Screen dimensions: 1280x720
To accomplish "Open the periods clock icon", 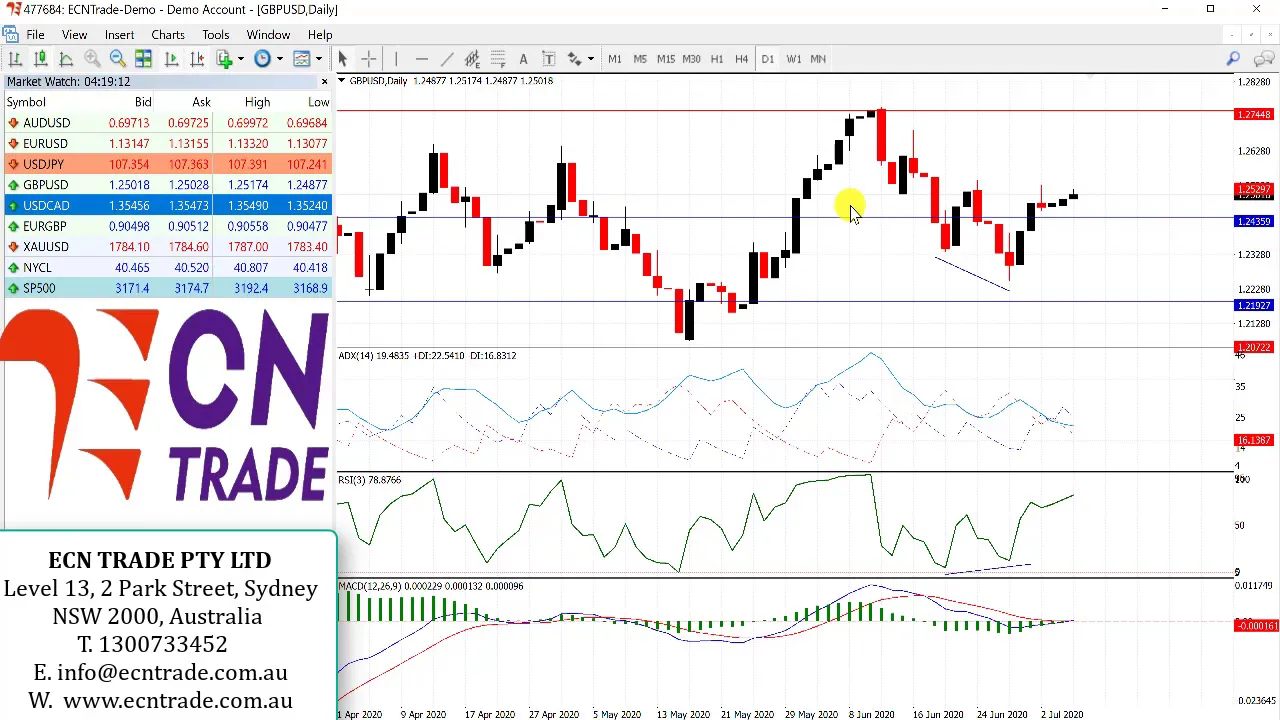I will click(x=262, y=59).
